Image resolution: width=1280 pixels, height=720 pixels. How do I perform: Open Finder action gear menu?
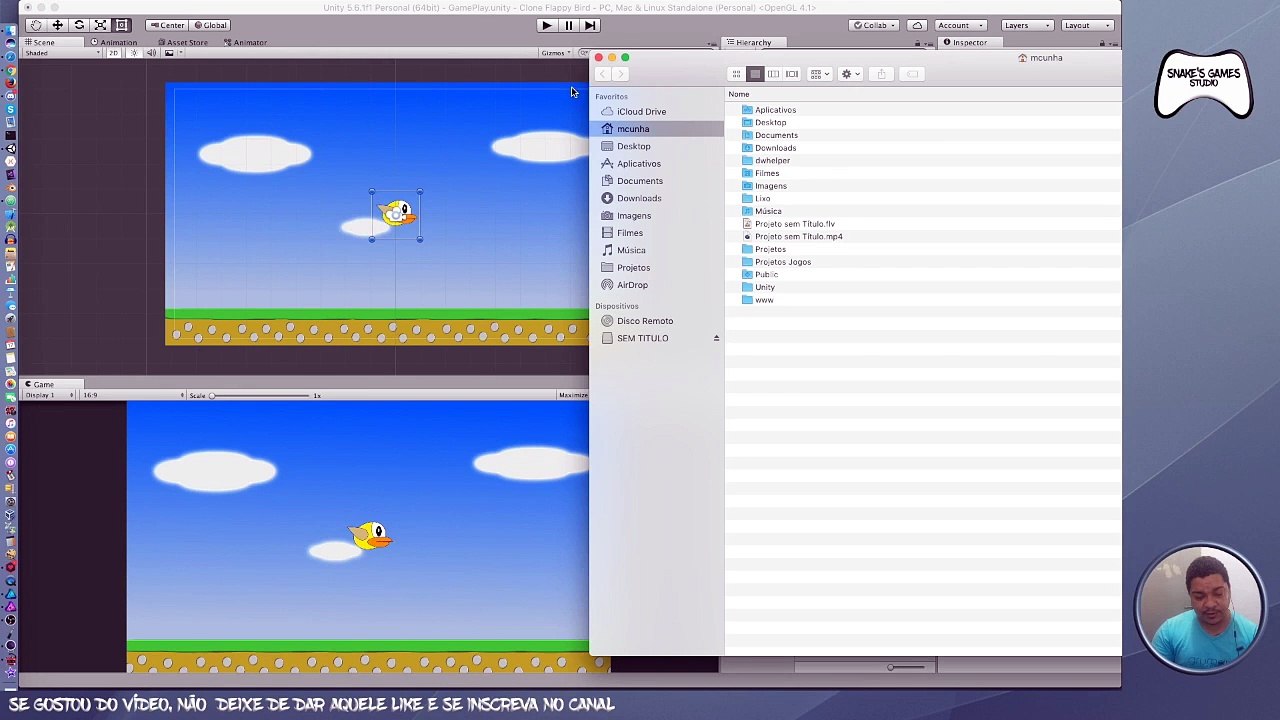(x=850, y=74)
